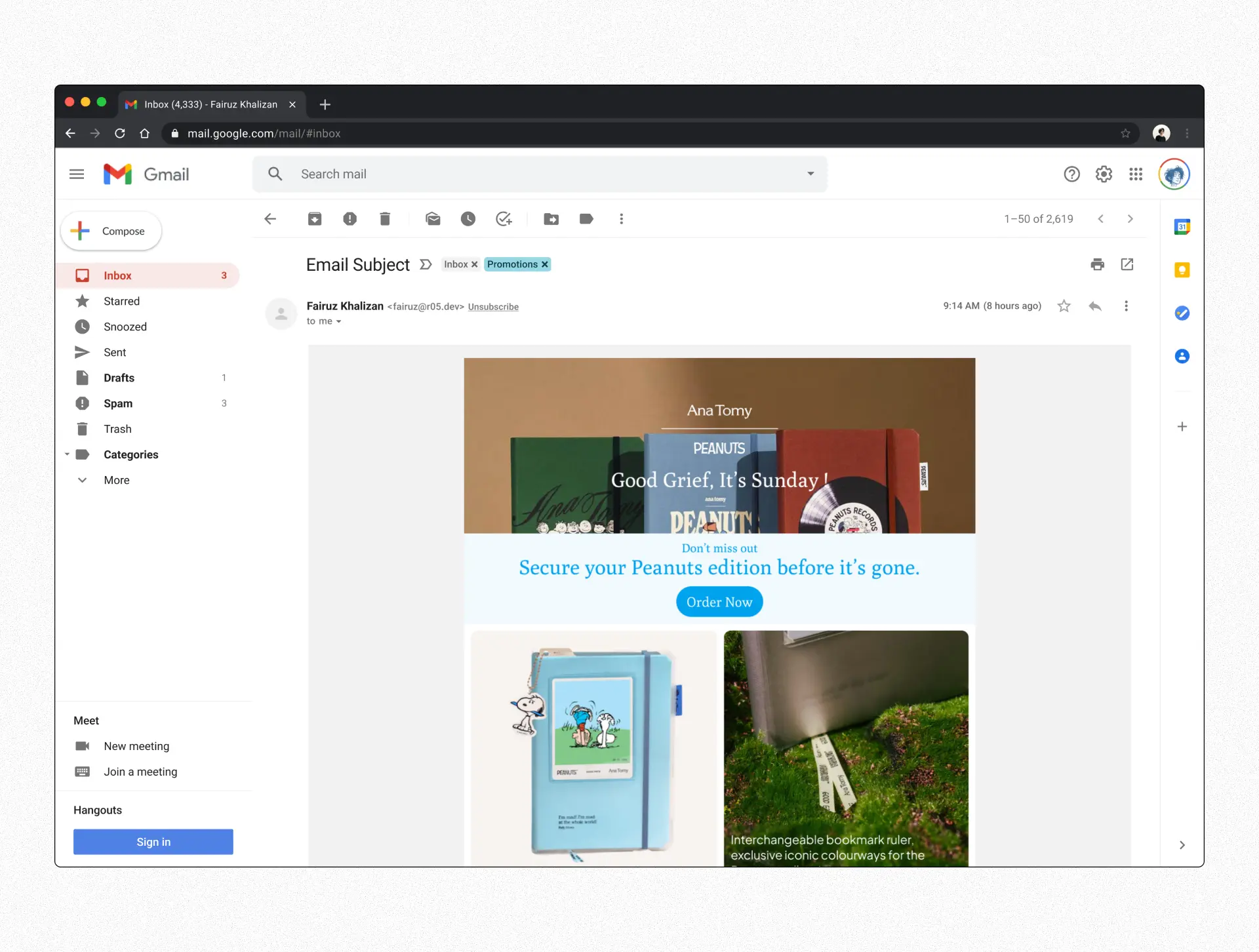Open Gmail support help icon
Image resolution: width=1259 pixels, height=952 pixels.
tap(1071, 174)
